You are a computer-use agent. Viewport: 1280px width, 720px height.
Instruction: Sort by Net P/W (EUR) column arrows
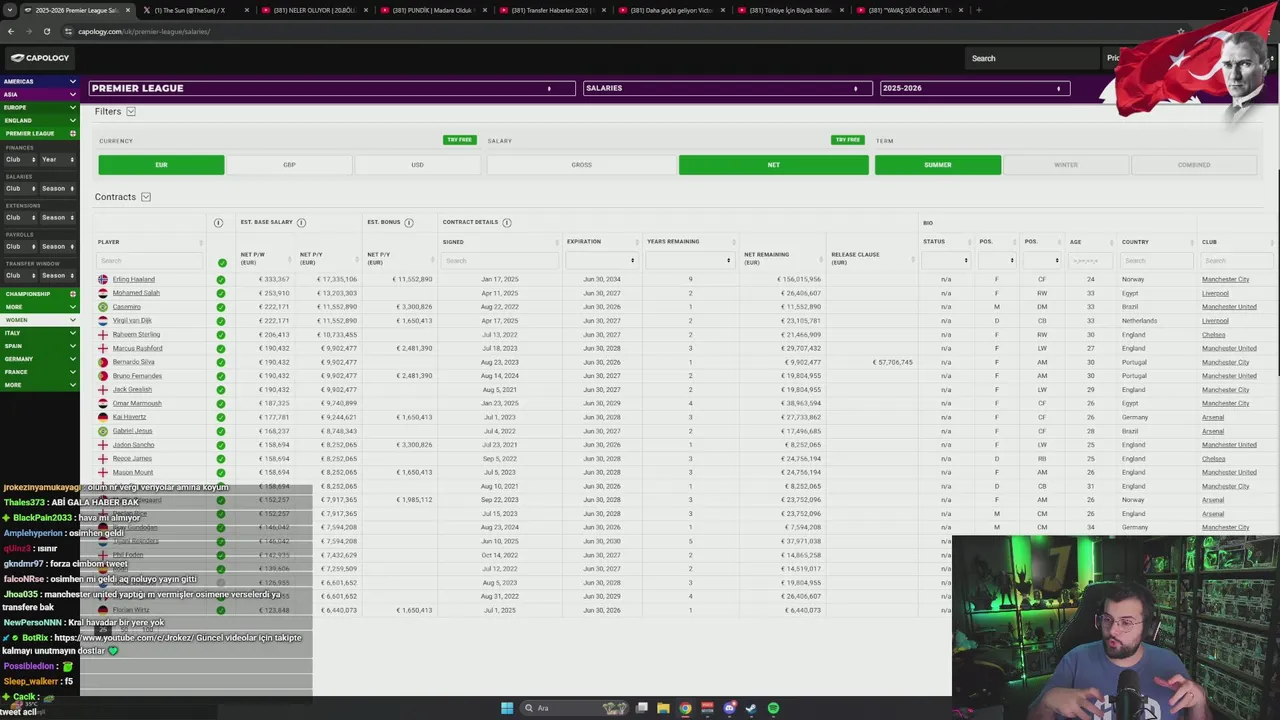289,260
